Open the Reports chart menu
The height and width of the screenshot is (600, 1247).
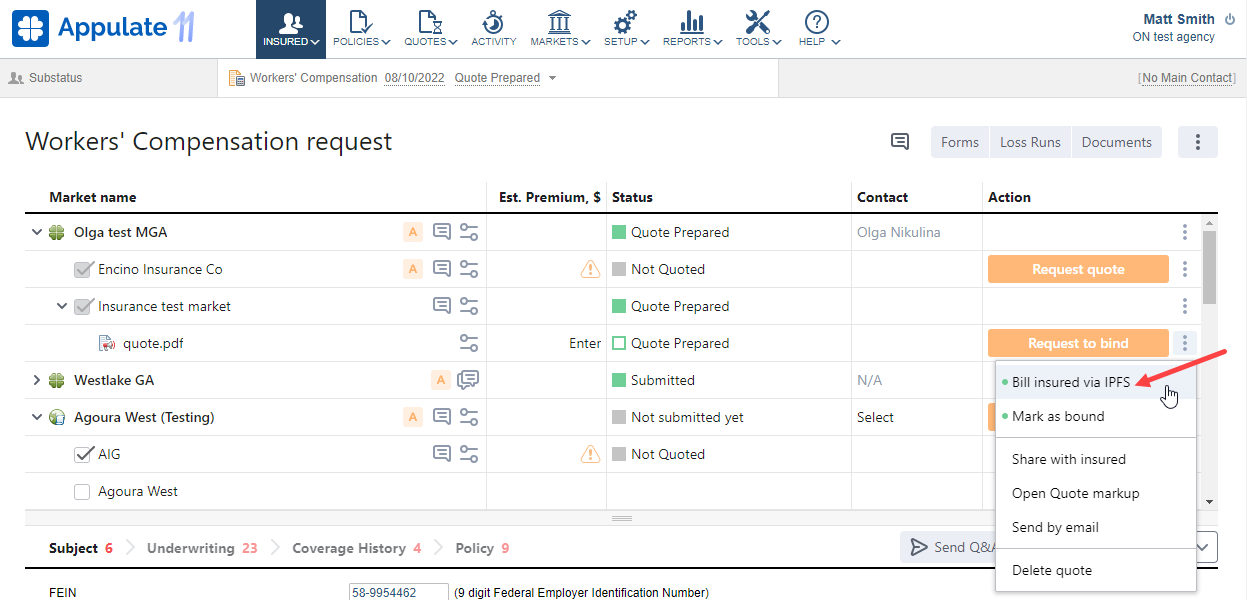(692, 29)
